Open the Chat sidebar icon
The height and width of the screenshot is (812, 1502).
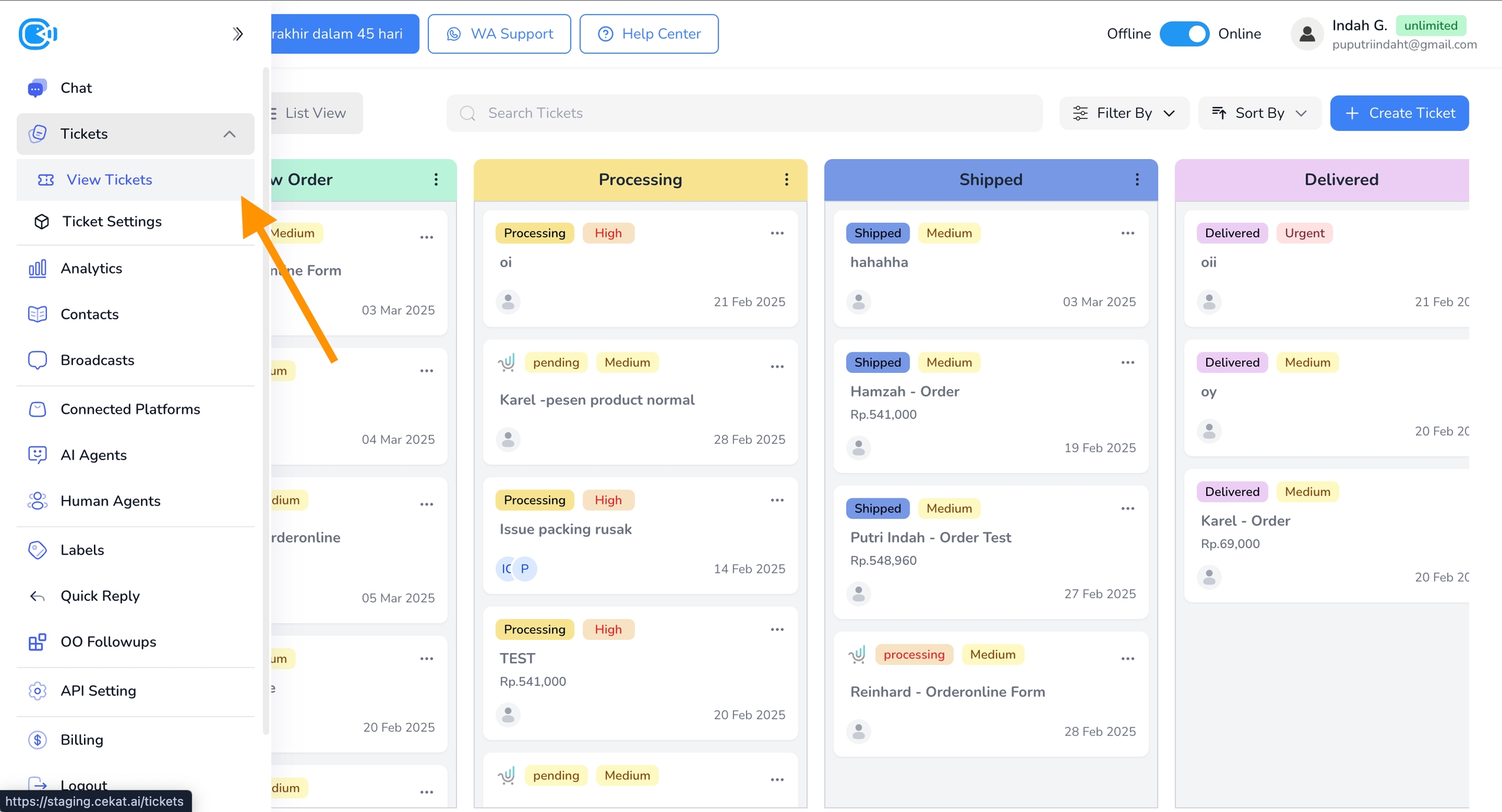click(37, 88)
